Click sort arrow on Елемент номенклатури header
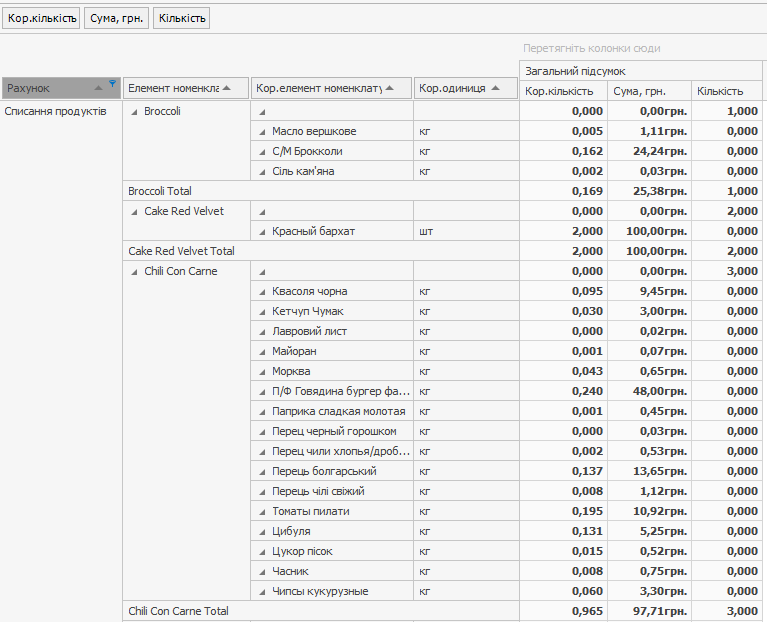This screenshot has height=622, width=767. point(228,88)
